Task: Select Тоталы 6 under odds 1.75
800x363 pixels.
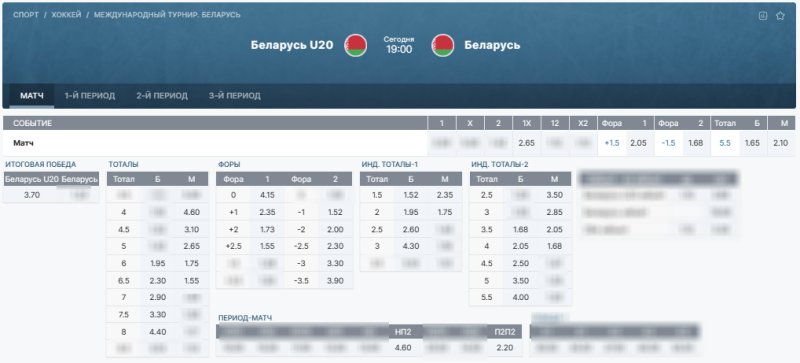Action: 191,263
